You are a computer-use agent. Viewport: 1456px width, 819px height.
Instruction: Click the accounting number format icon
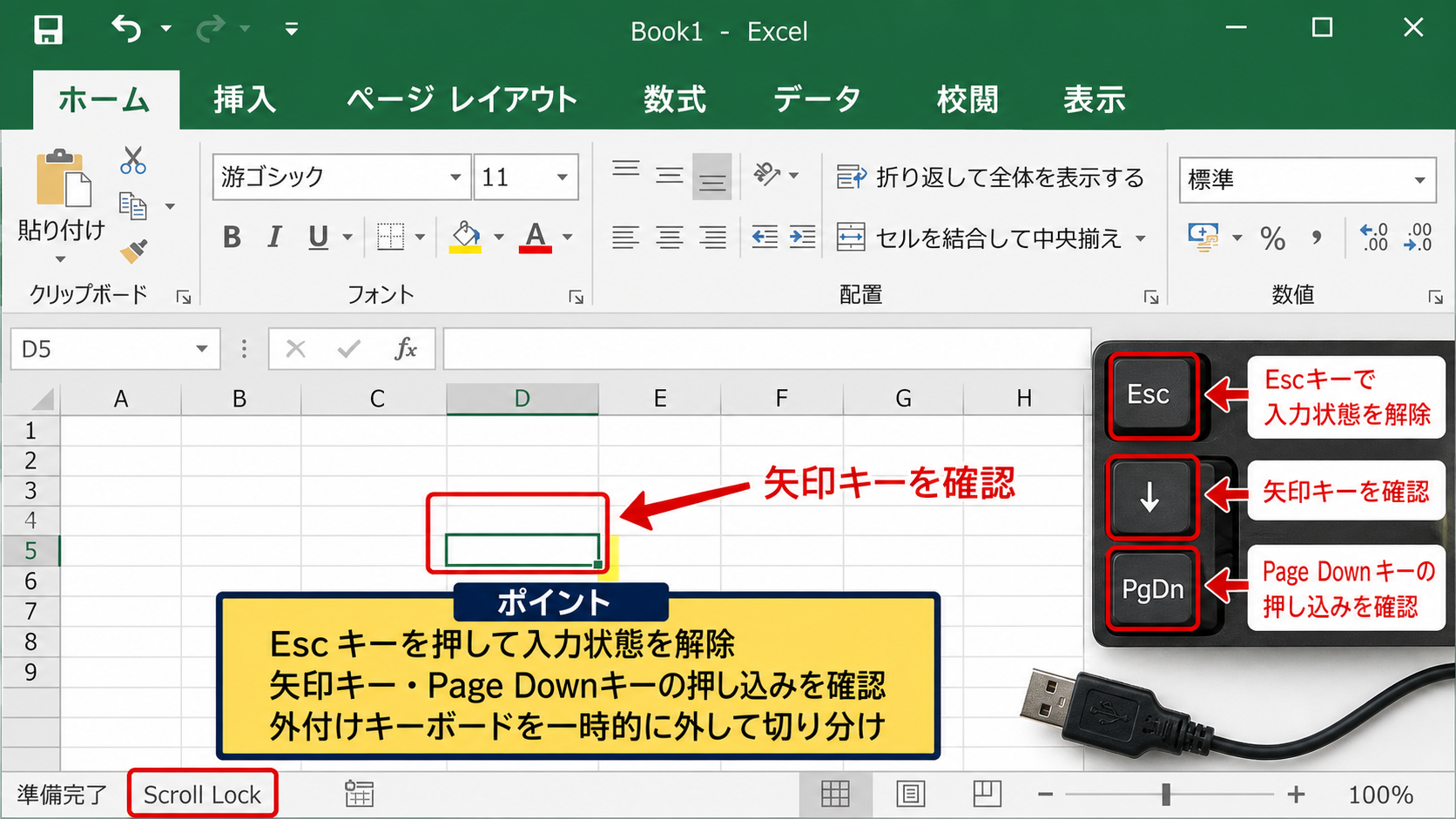click(1203, 237)
